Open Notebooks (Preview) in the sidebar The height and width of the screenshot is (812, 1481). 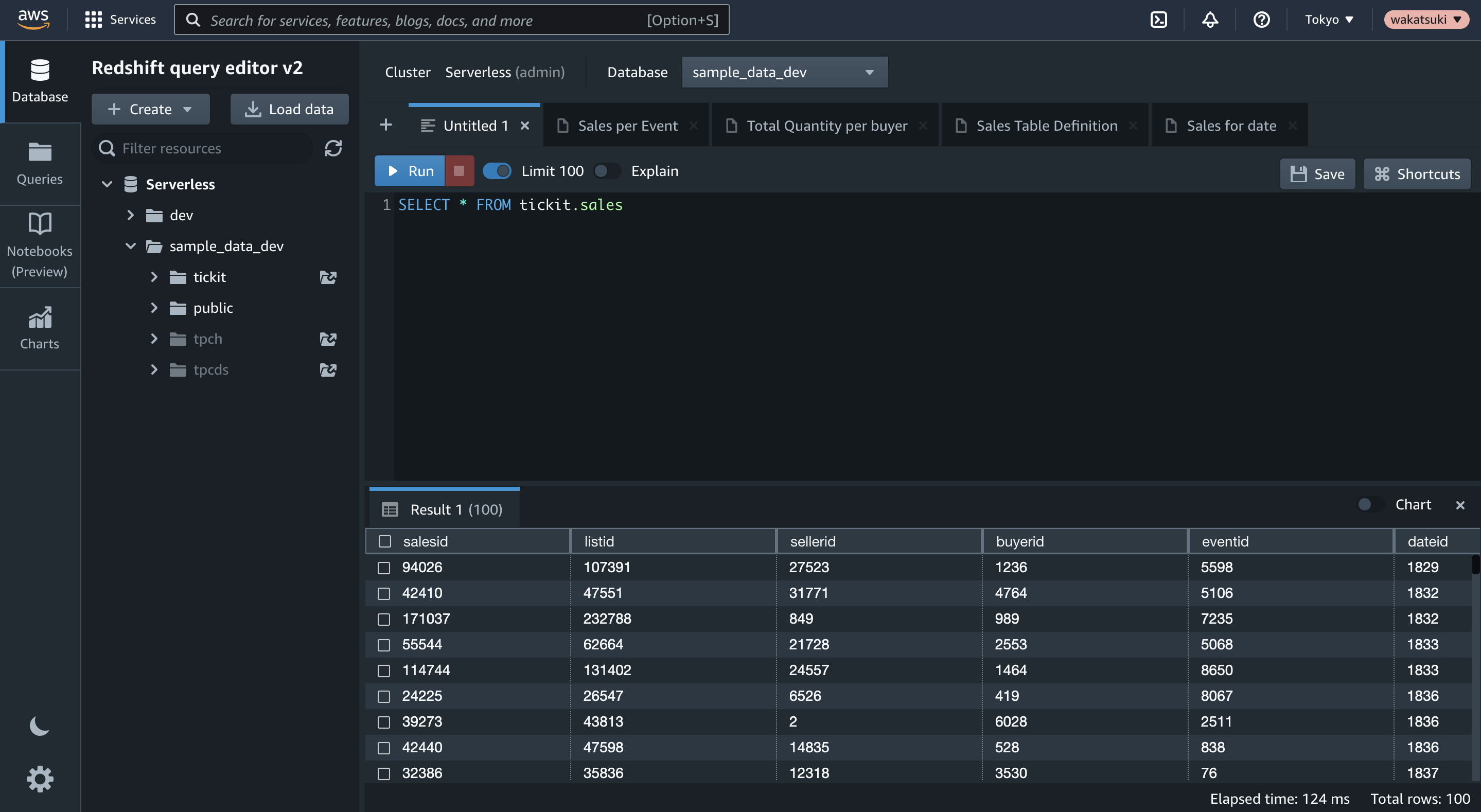click(x=40, y=244)
